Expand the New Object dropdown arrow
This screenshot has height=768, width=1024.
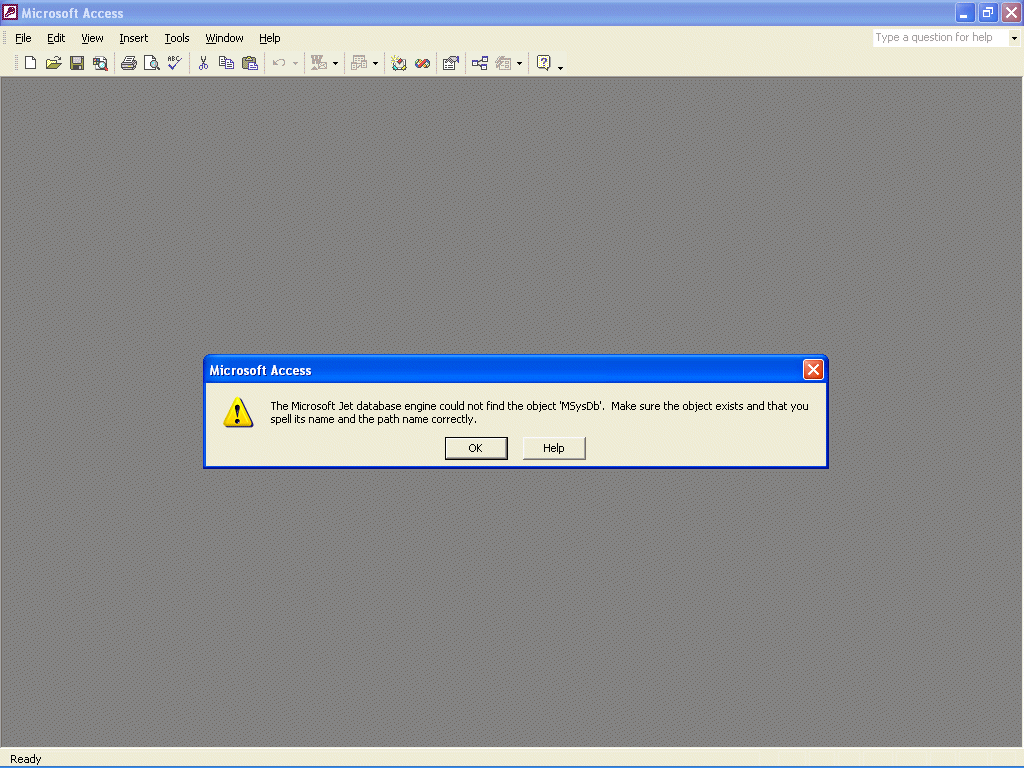(519, 63)
